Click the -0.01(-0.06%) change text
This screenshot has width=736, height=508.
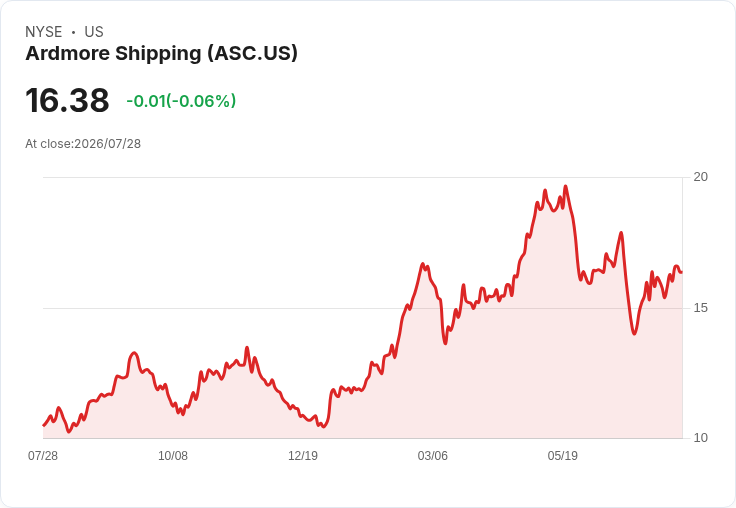coord(181,101)
